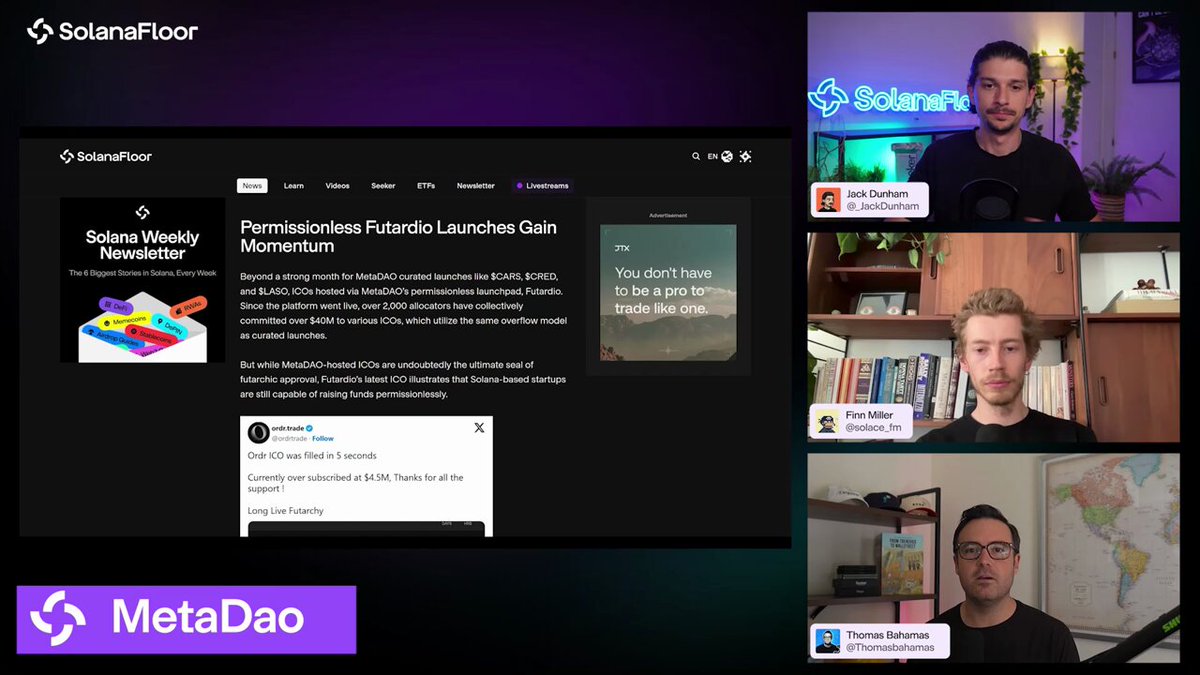Viewport: 1200px width, 675px height.
Task: Go to the Learn tab
Action: coord(293,186)
